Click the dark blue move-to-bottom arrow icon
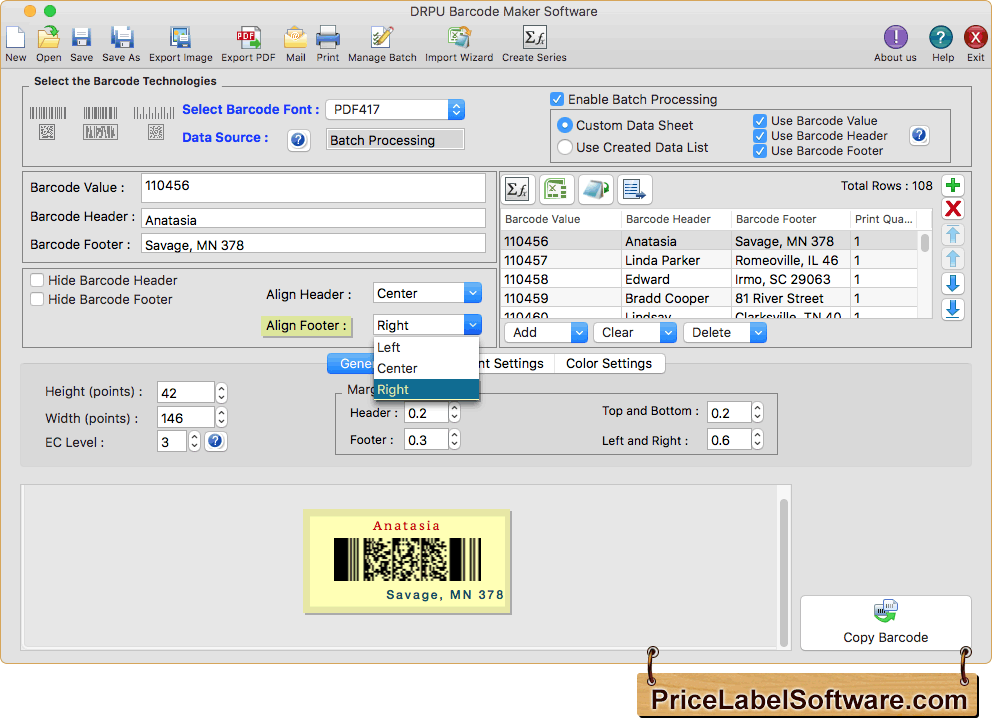Screen dimensions: 992x718 (953, 309)
